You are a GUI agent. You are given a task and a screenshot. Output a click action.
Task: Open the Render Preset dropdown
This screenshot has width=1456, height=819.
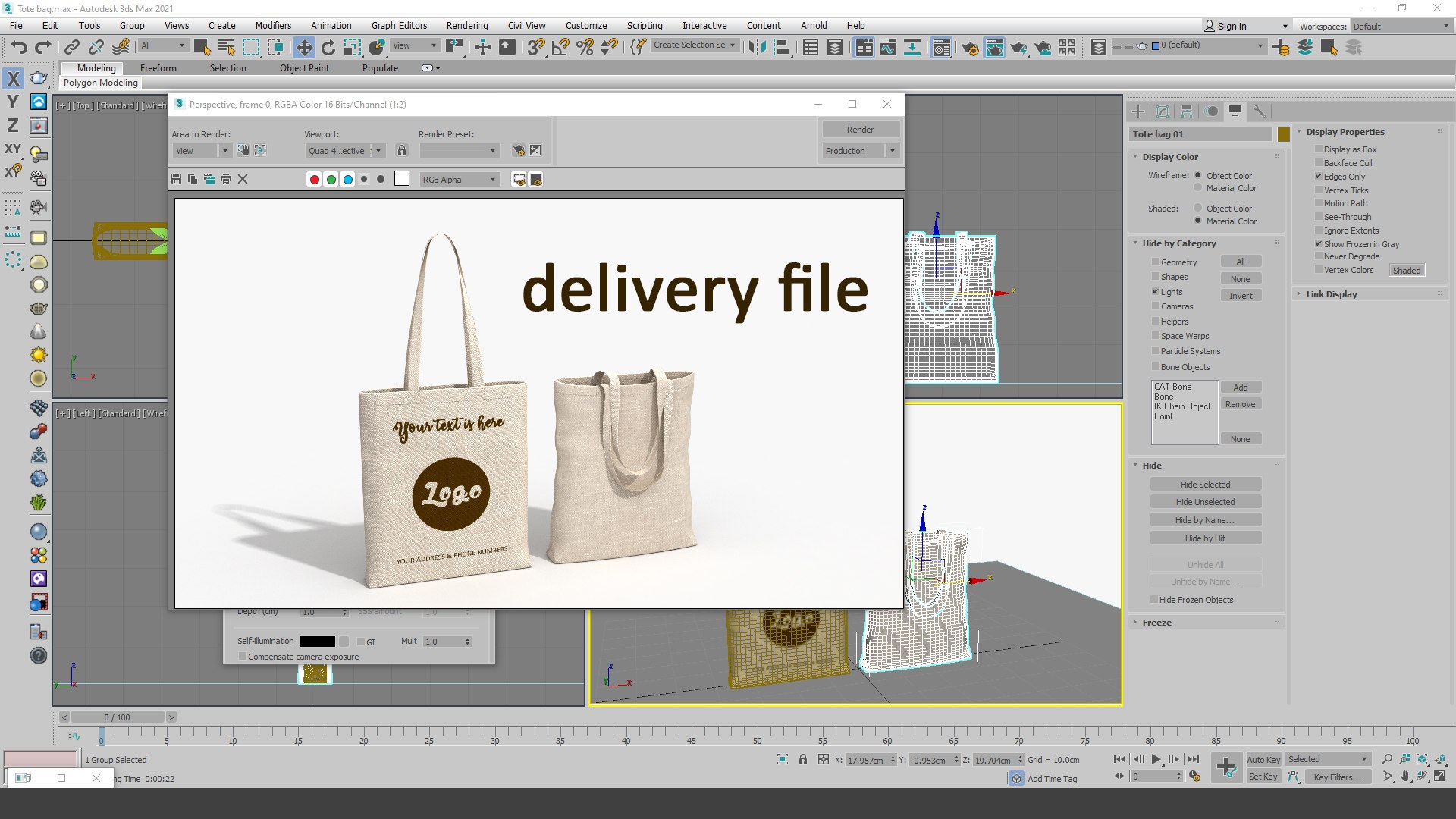click(460, 151)
